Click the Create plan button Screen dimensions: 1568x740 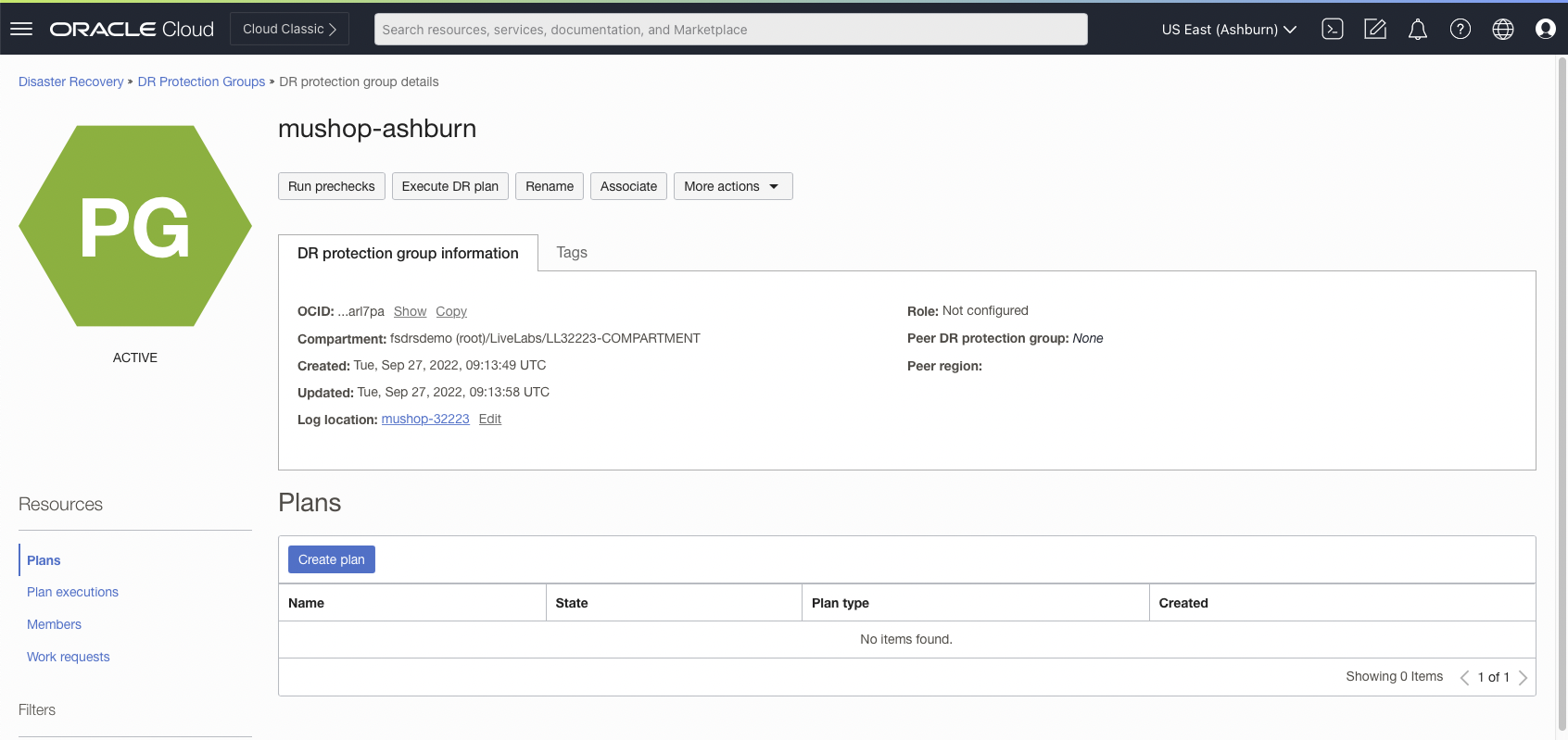click(x=331, y=559)
